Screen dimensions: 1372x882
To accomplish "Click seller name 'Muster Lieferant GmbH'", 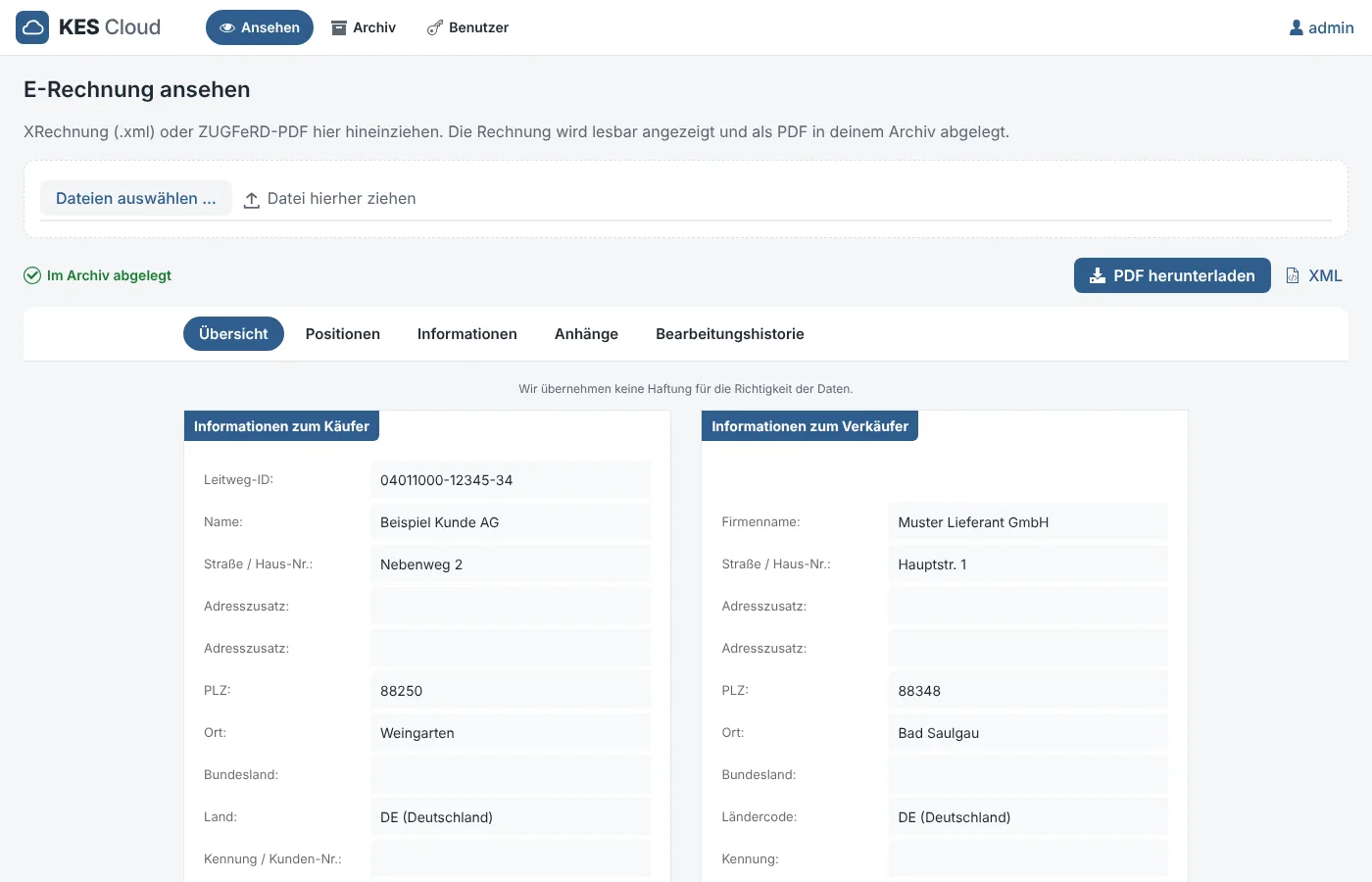I will (x=1028, y=522).
